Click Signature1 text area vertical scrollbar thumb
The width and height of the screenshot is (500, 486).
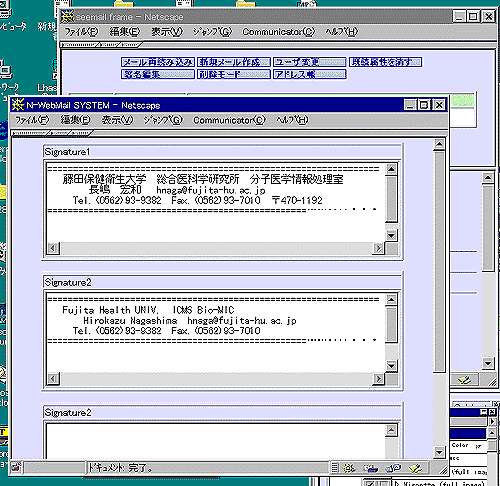coord(391,199)
